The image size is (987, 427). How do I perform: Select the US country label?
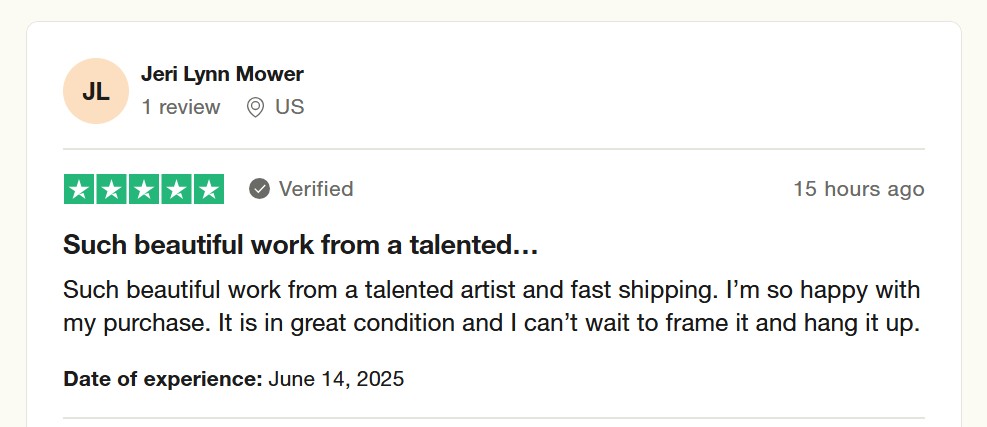tap(290, 107)
